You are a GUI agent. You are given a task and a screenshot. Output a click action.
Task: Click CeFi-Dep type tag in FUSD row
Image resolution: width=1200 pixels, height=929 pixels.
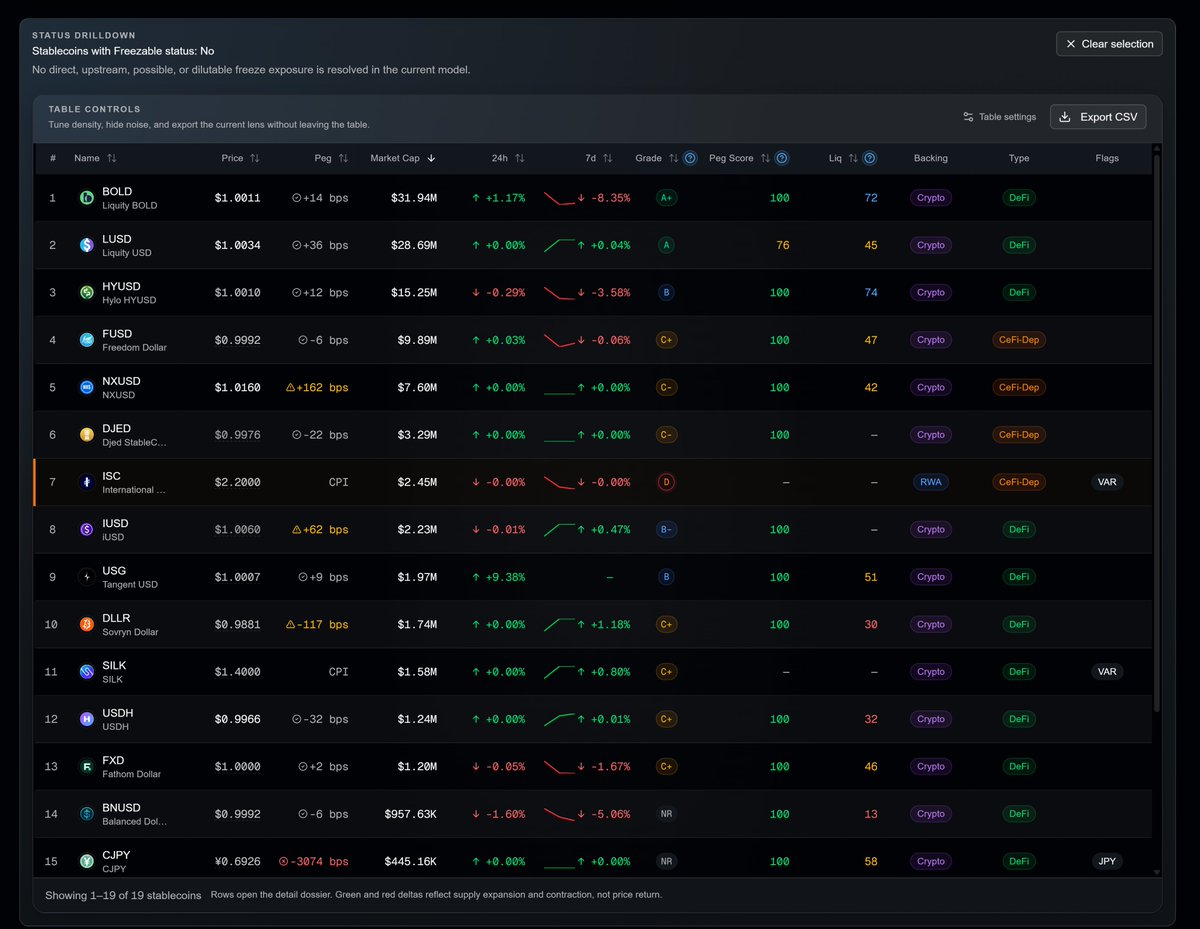coord(1019,340)
